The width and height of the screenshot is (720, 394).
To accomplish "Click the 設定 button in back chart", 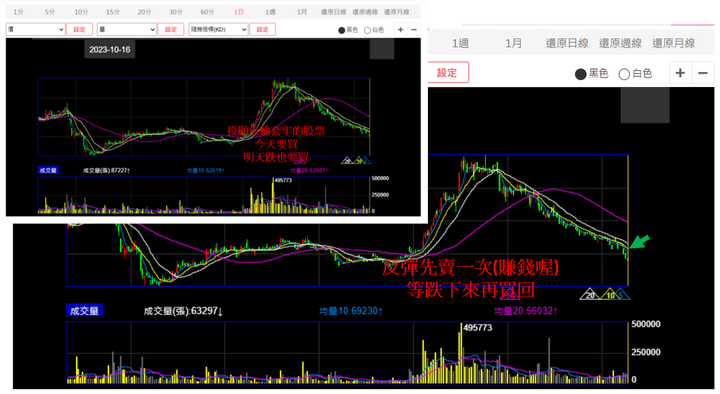I will tap(448, 73).
